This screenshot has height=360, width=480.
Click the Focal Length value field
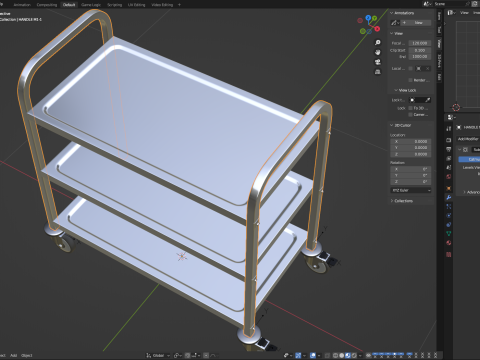coord(420,43)
